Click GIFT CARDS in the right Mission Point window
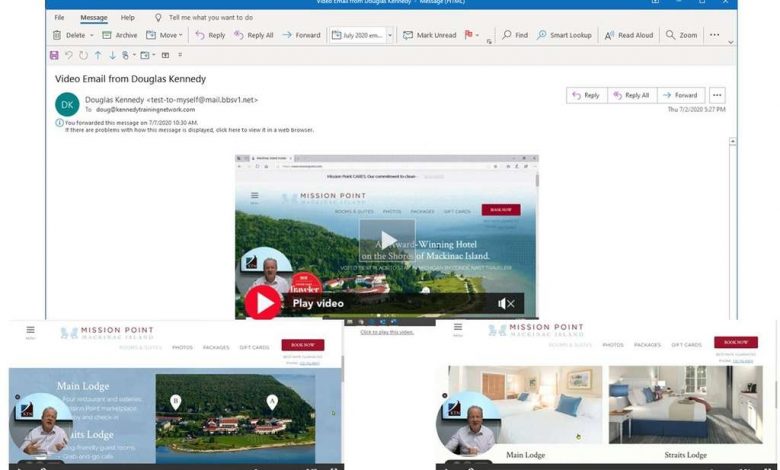 [x=686, y=345]
